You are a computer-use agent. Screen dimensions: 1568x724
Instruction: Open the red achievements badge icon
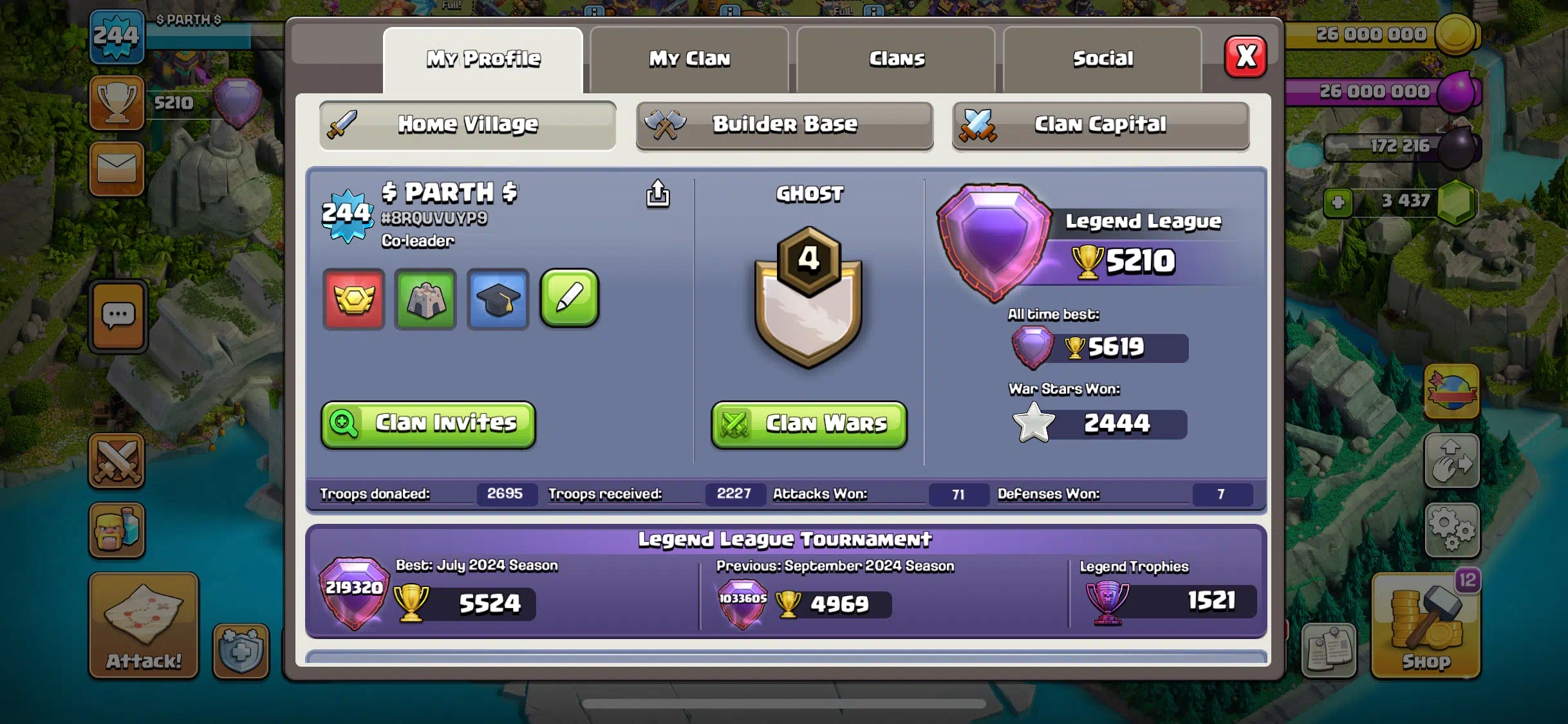pos(354,299)
